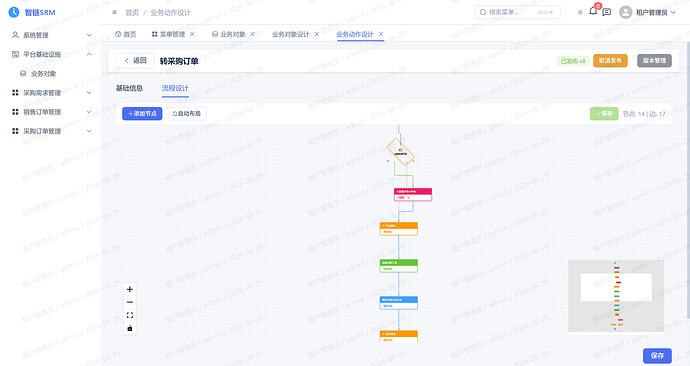Toggle canvas lock icon
690x366 pixels.
tap(130, 328)
